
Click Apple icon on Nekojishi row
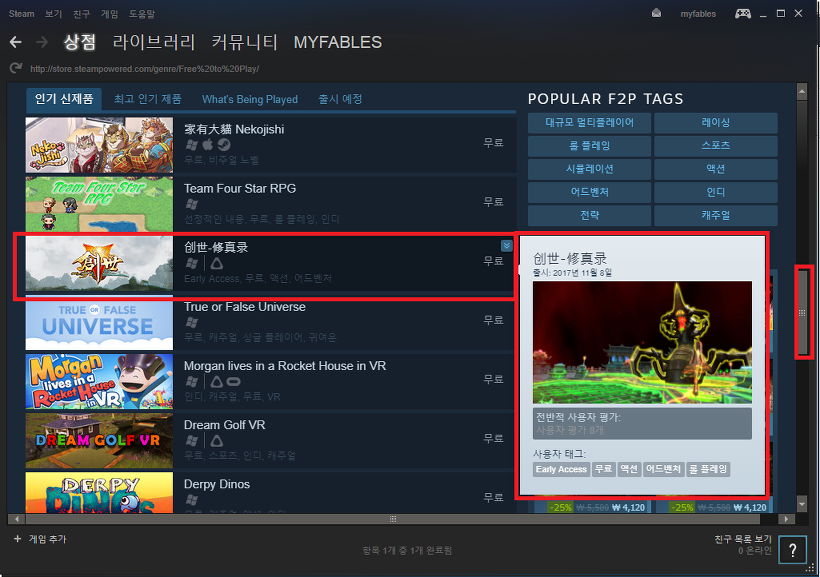click(208, 144)
